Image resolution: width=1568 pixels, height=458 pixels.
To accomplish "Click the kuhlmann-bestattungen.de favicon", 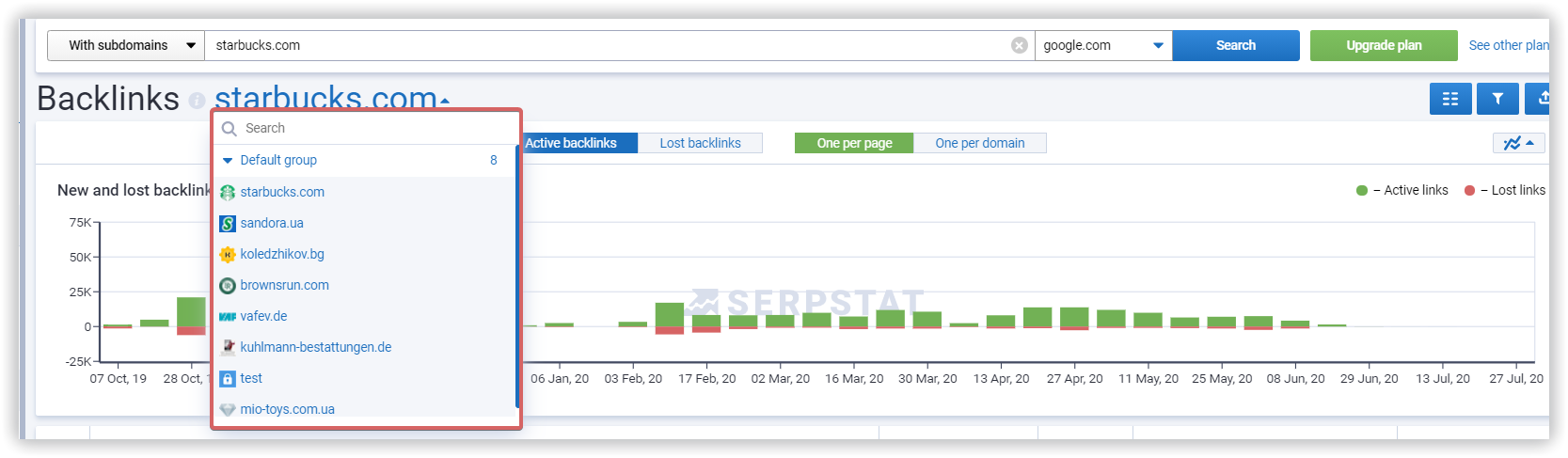I will click(x=228, y=347).
